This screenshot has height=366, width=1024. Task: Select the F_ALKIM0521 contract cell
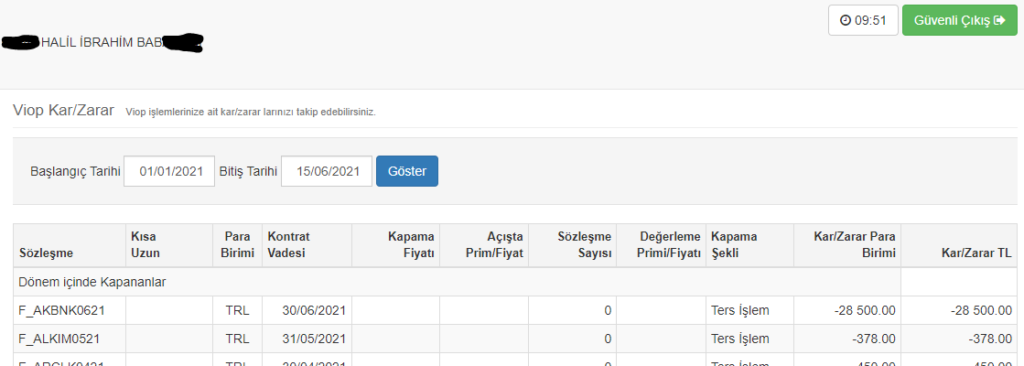tap(69, 339)
